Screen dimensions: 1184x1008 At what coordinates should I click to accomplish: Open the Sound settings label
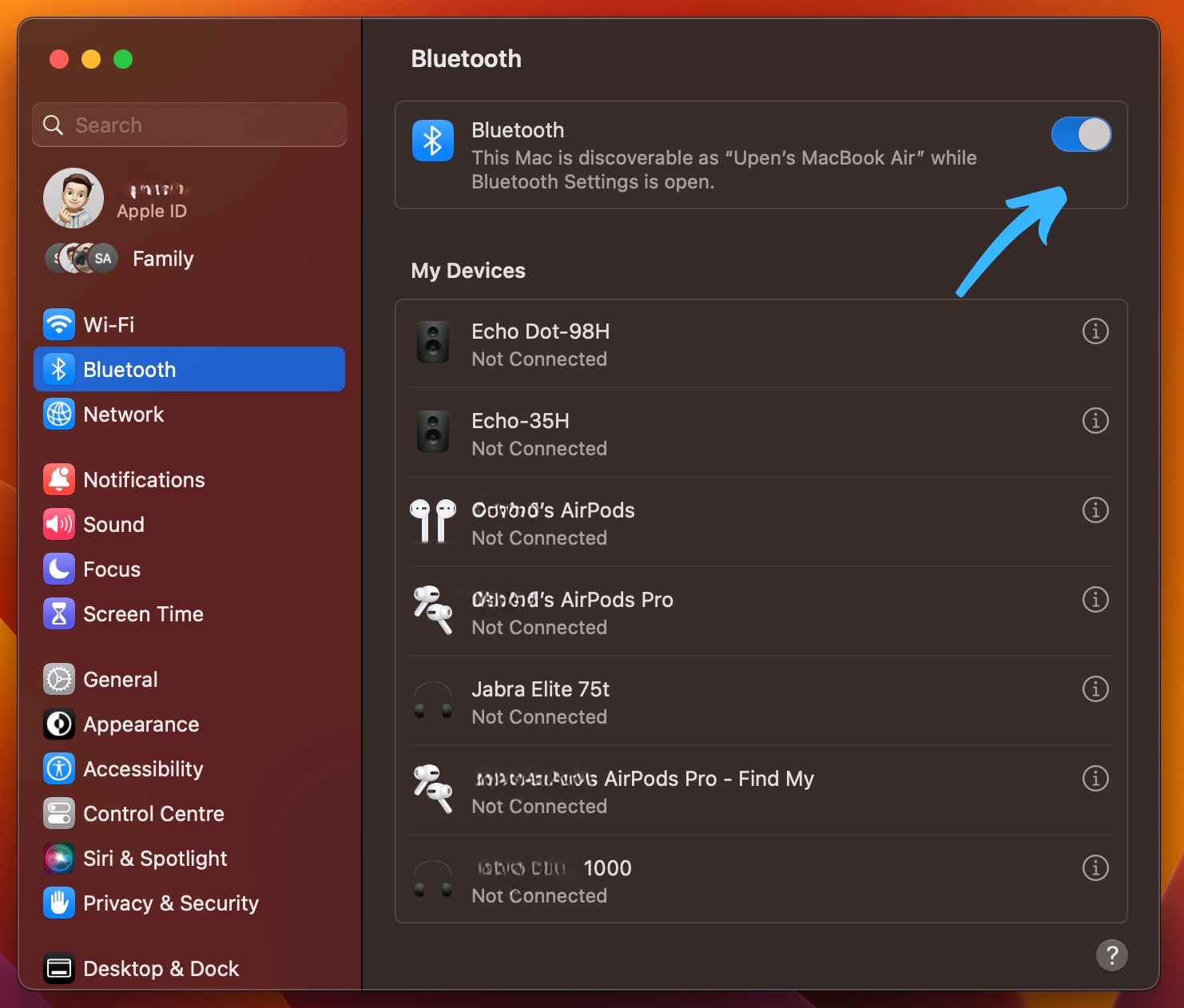[x=114, y=525]
